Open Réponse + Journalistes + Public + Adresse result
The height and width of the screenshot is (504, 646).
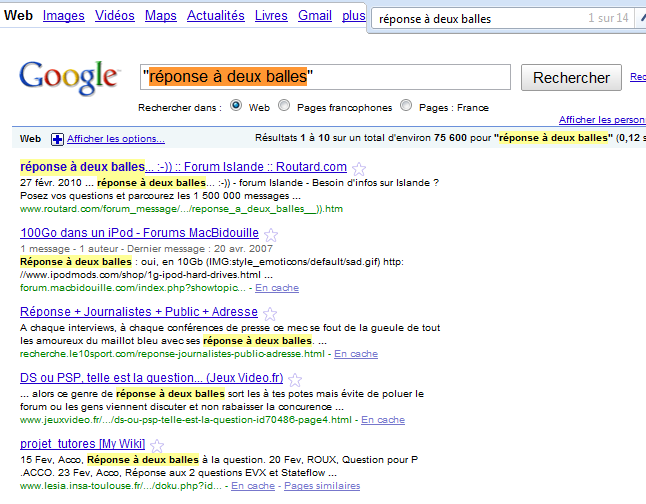(139, 312)
